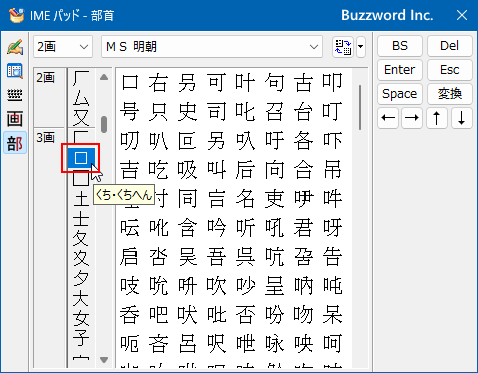Select the 女 radical
The image size is (478, 373).
click(81, 318)
